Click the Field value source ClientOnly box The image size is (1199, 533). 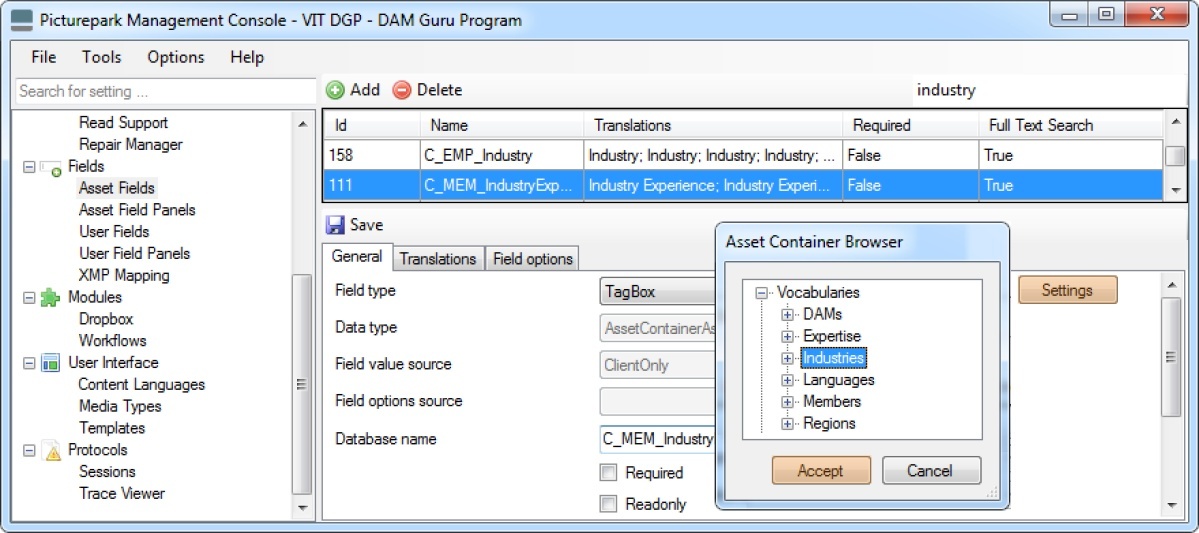pyautogui.click(x=658, y=365)
